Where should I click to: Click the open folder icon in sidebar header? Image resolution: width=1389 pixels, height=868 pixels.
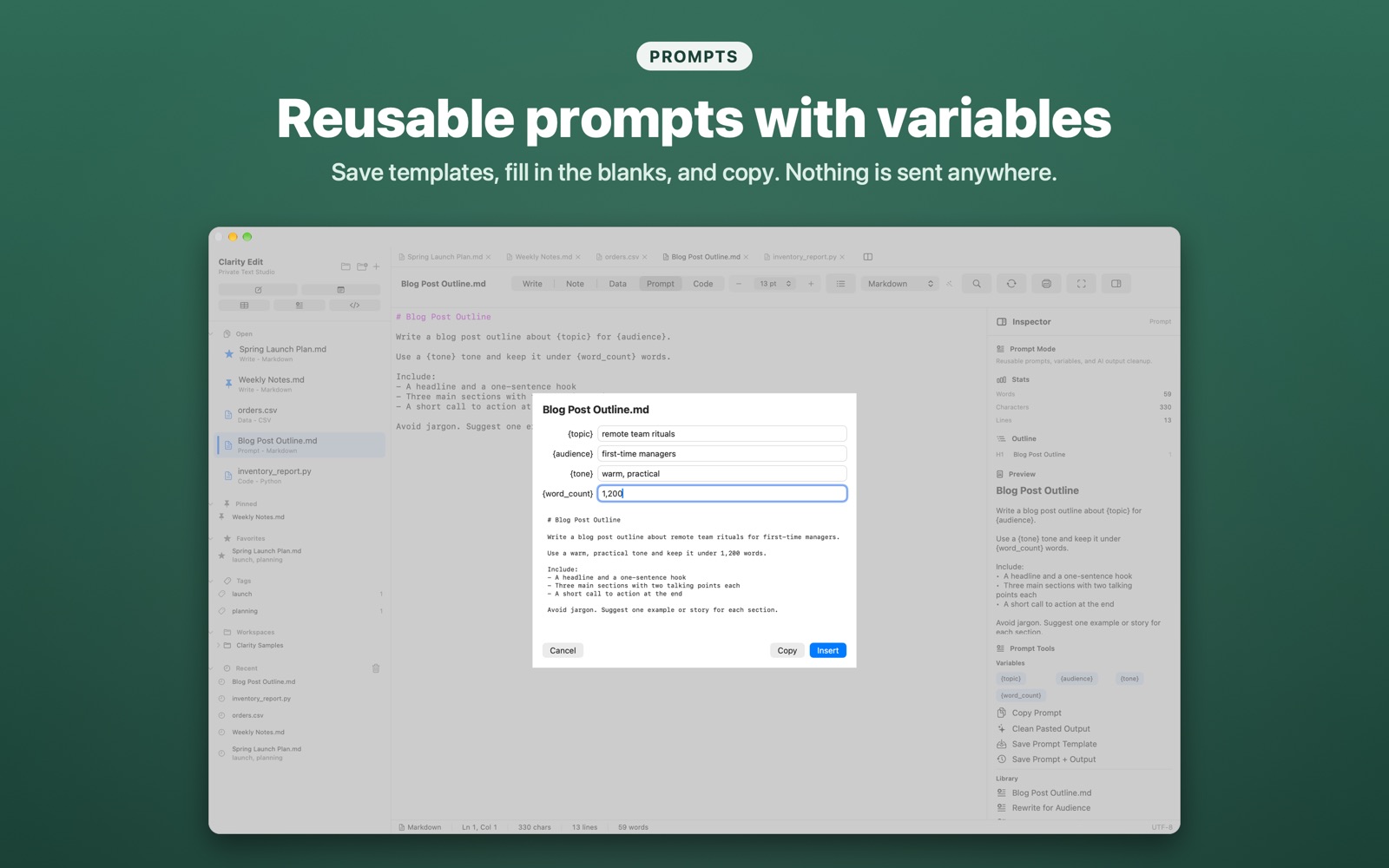[x=346, y=266]
